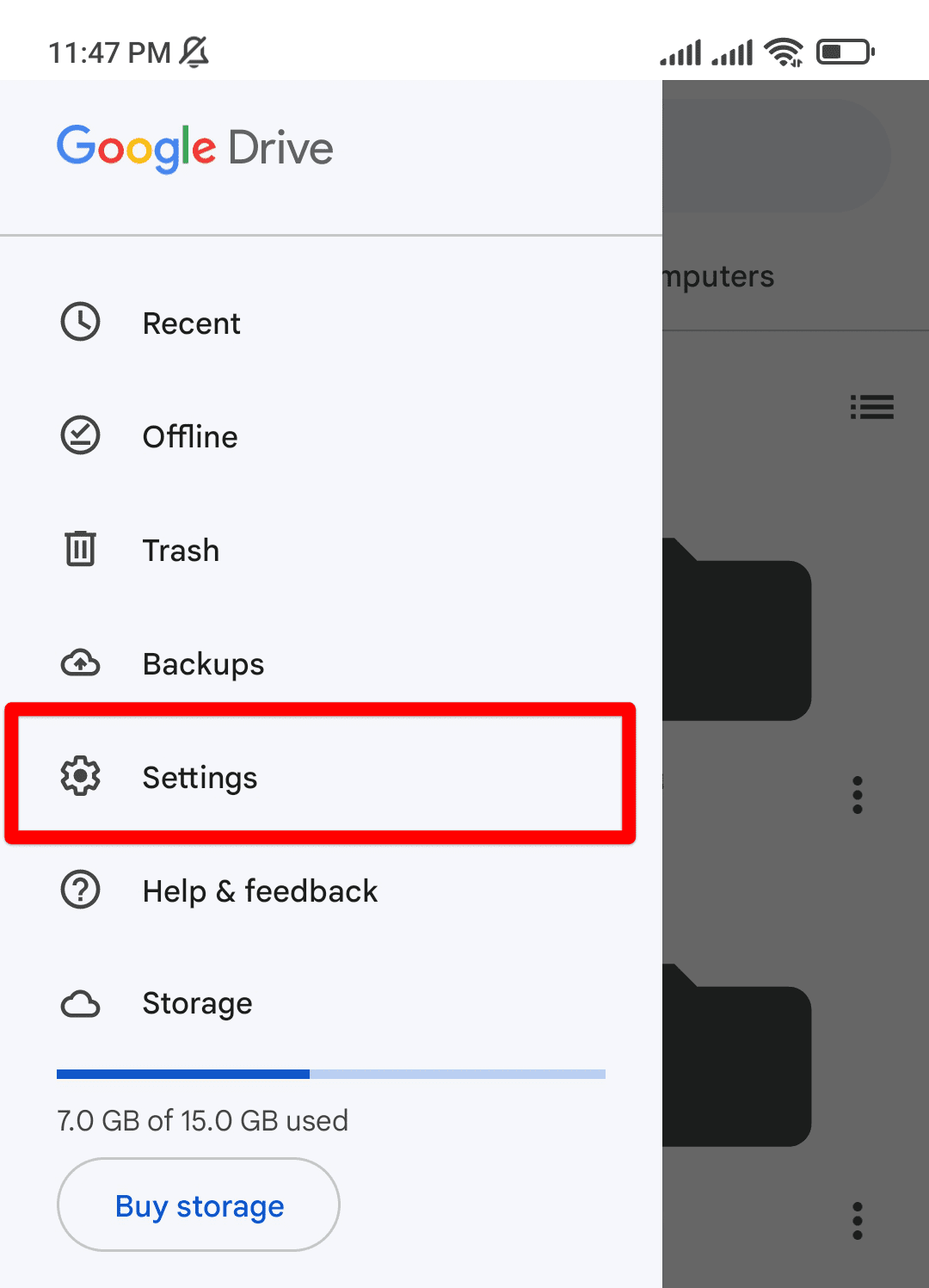This screenshot has width=929, height=1288.
Task: Open the first dimmed folder thumbnail
Action: click(737, 630)
